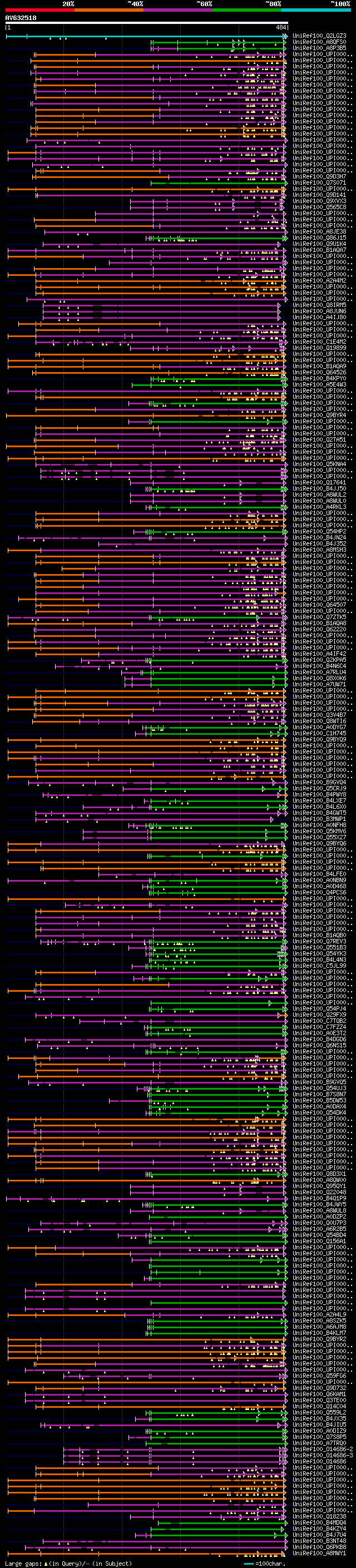This screenshot has width=356, height=1568.
Task: Open hit UniRef100_Q565C8
Action: tap(319, 207)
